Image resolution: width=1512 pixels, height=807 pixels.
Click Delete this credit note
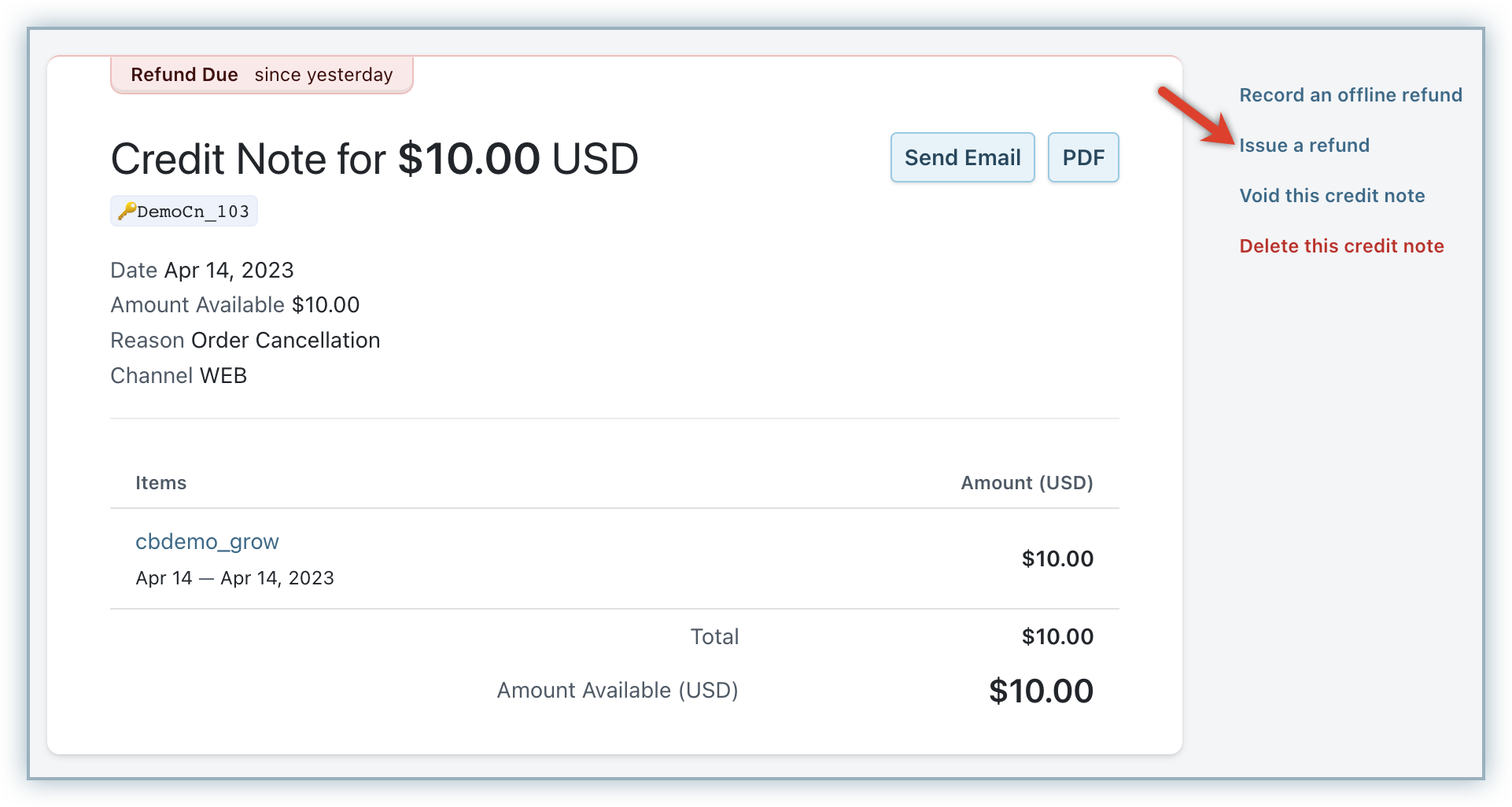pos(1341,246)
